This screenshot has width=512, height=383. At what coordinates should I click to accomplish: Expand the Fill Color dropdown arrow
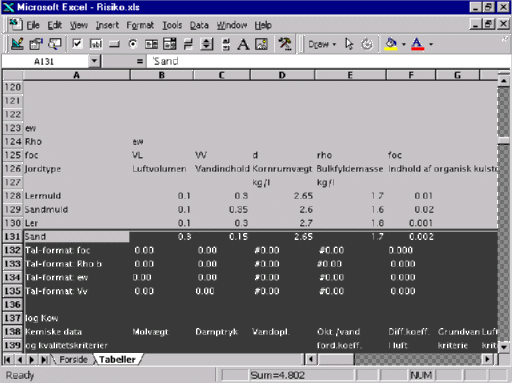404,44
